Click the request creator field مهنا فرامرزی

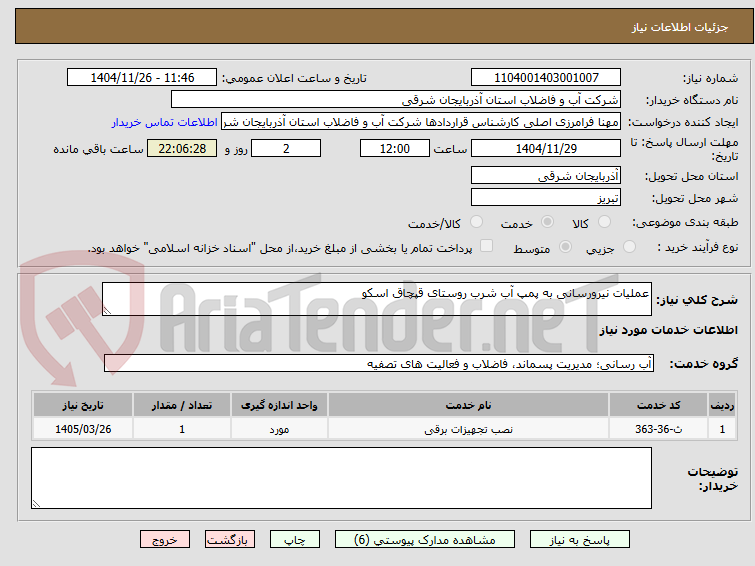pos(421,122)
